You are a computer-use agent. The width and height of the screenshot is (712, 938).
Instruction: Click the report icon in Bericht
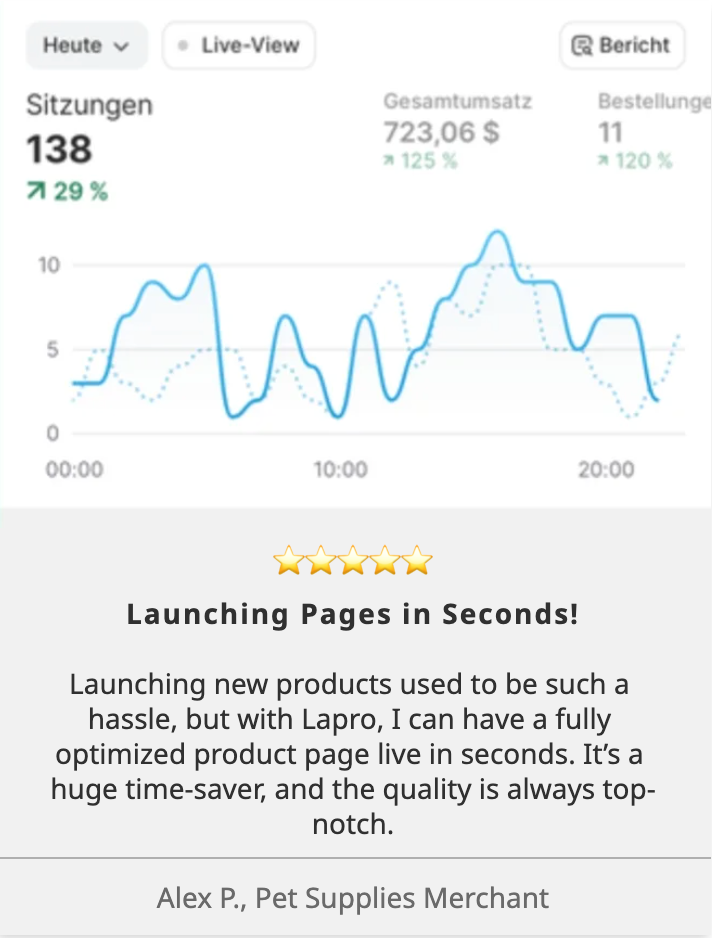[582, 46]
